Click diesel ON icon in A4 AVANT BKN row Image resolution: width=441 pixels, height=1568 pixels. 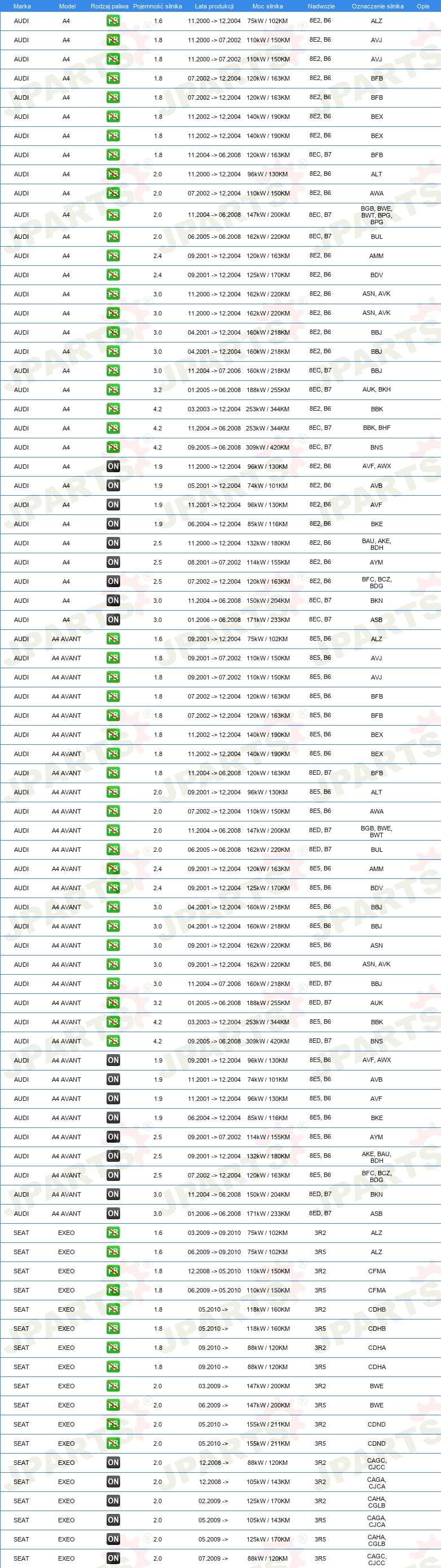[113, 1194]
